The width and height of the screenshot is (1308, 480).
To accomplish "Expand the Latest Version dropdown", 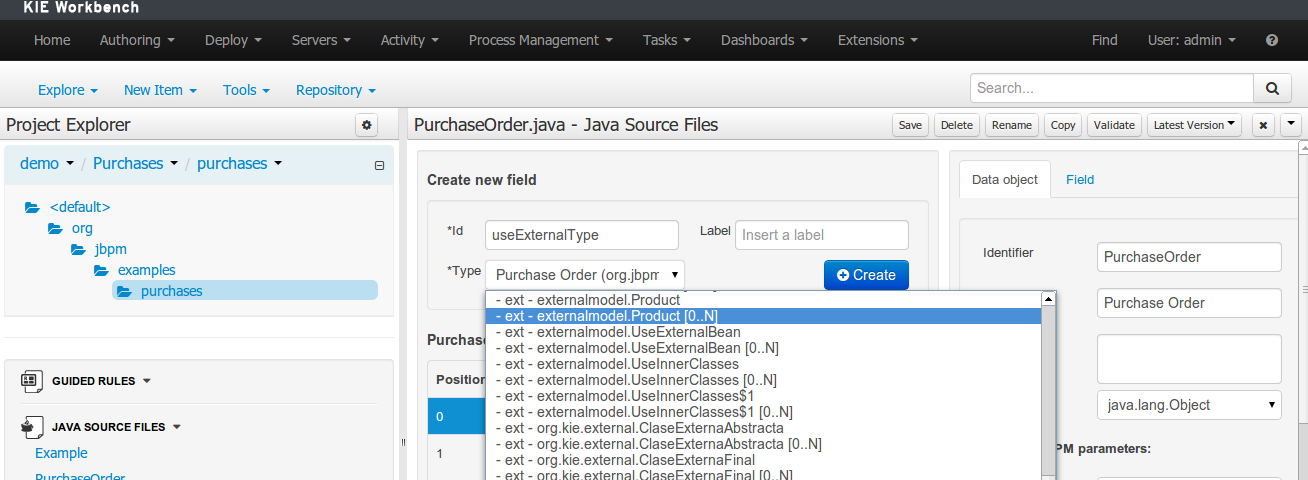I will (1194, 125).
